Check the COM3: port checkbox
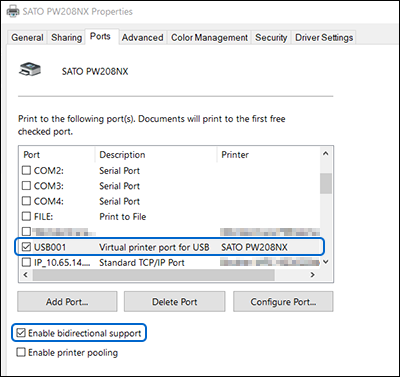Screen dimensions: 400x377 point(26,186)
